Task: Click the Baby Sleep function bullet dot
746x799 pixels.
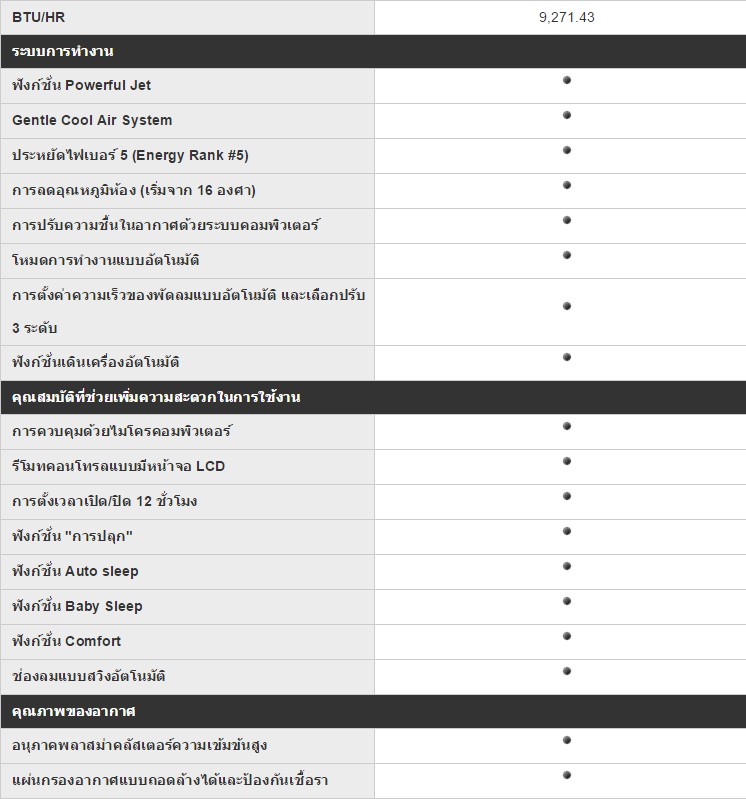Action: [x=567, y=601]
